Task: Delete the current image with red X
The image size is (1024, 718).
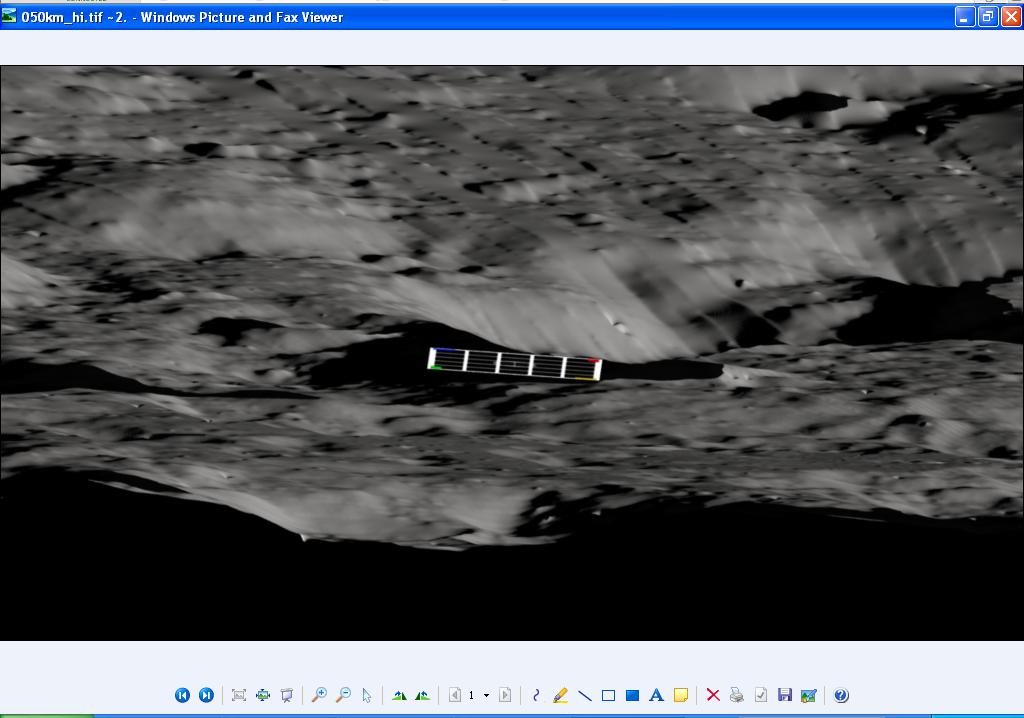Action: coord(713,695)
